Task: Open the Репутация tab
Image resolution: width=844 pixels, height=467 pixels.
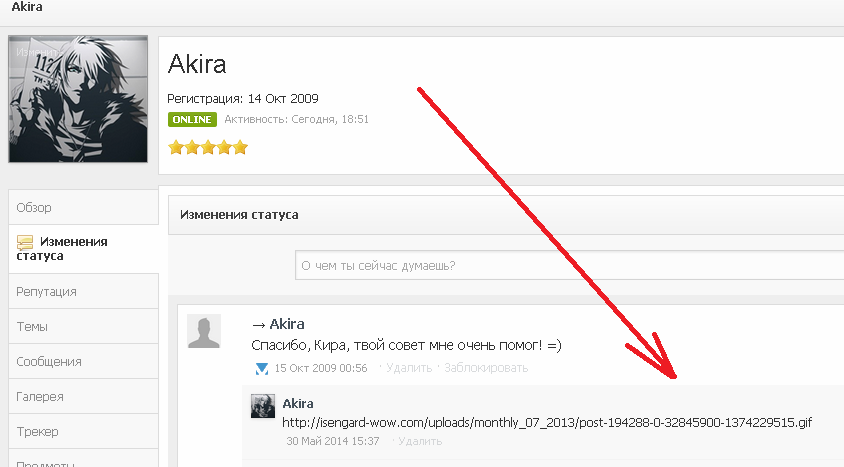Action: 83,291
